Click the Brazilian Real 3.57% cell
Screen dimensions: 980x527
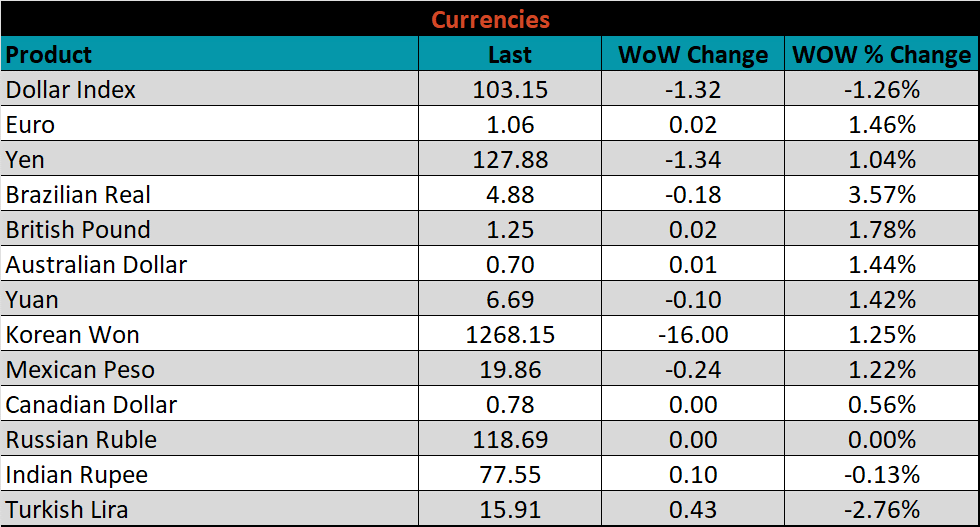pos(881,195)
